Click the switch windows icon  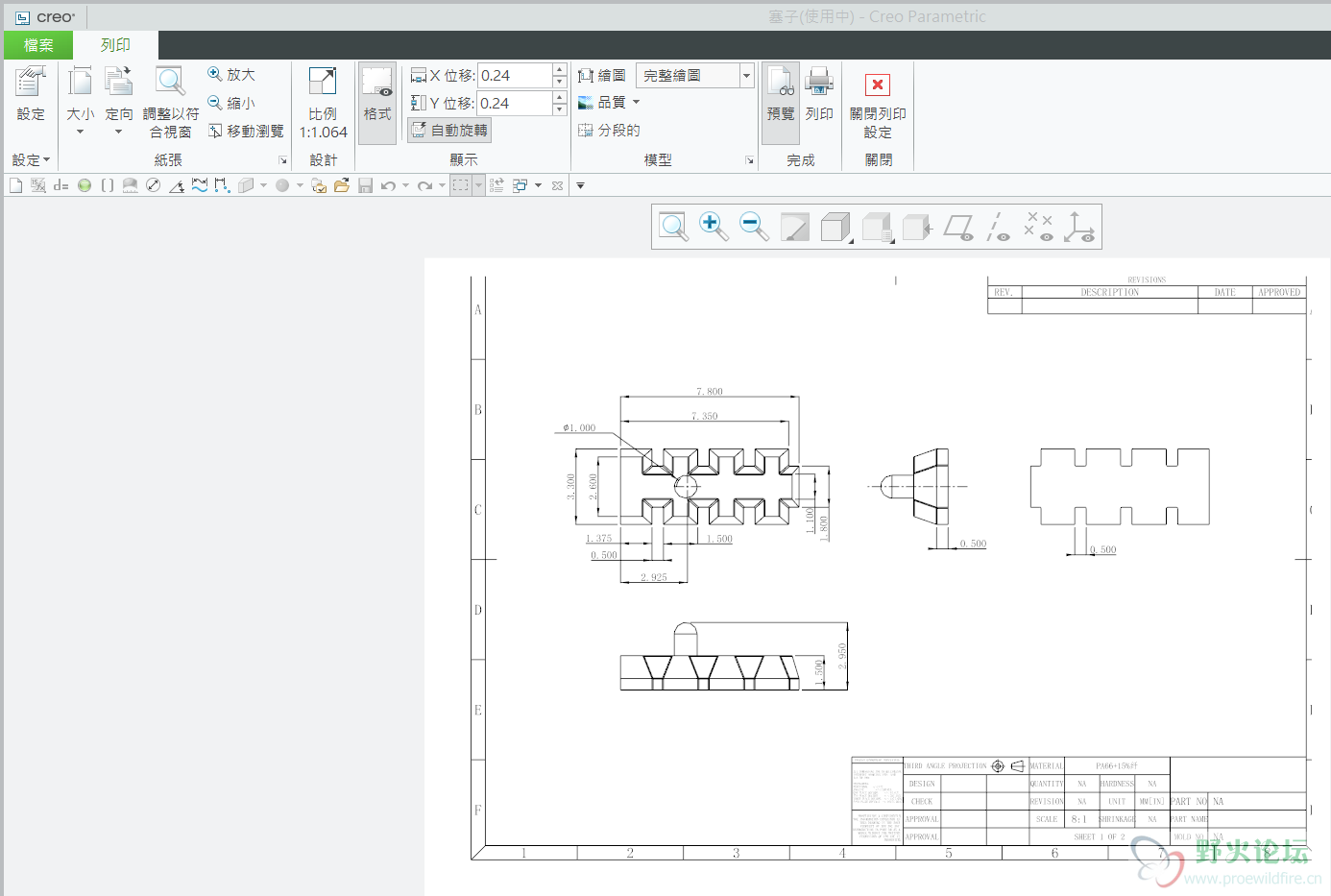[520, 185]
